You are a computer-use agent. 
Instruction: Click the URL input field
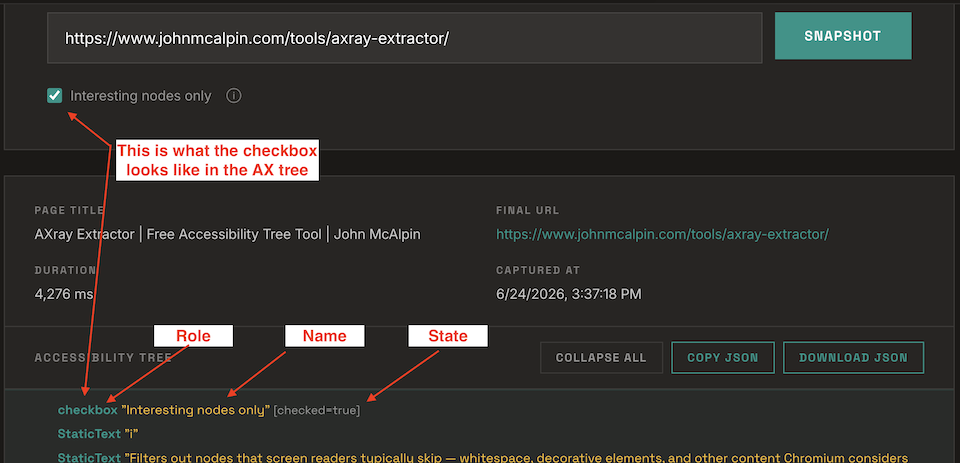405,38
